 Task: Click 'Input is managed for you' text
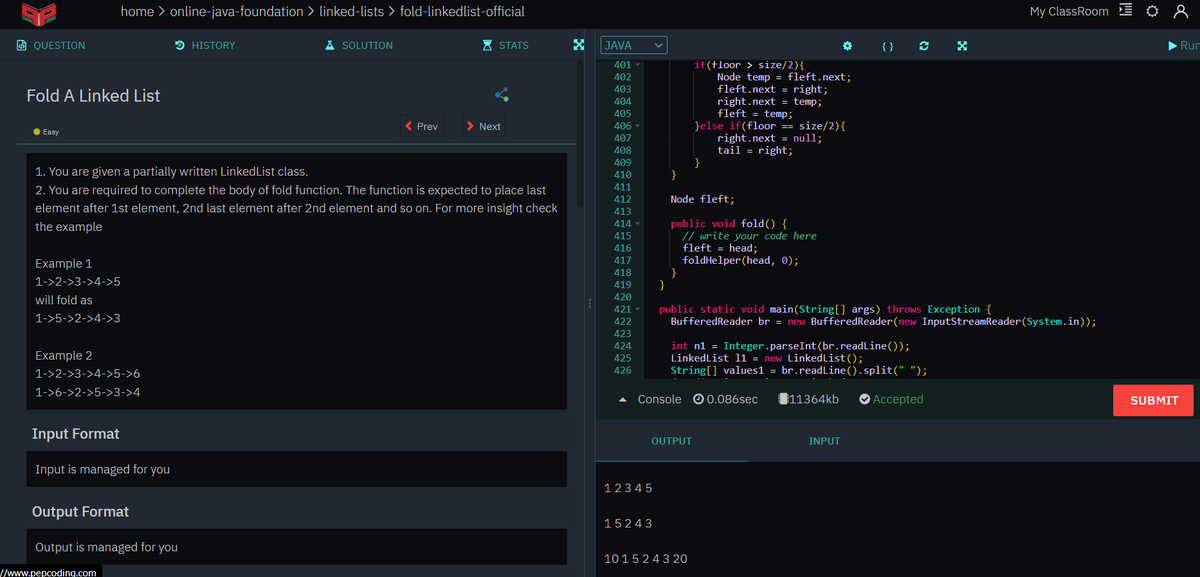103,470
